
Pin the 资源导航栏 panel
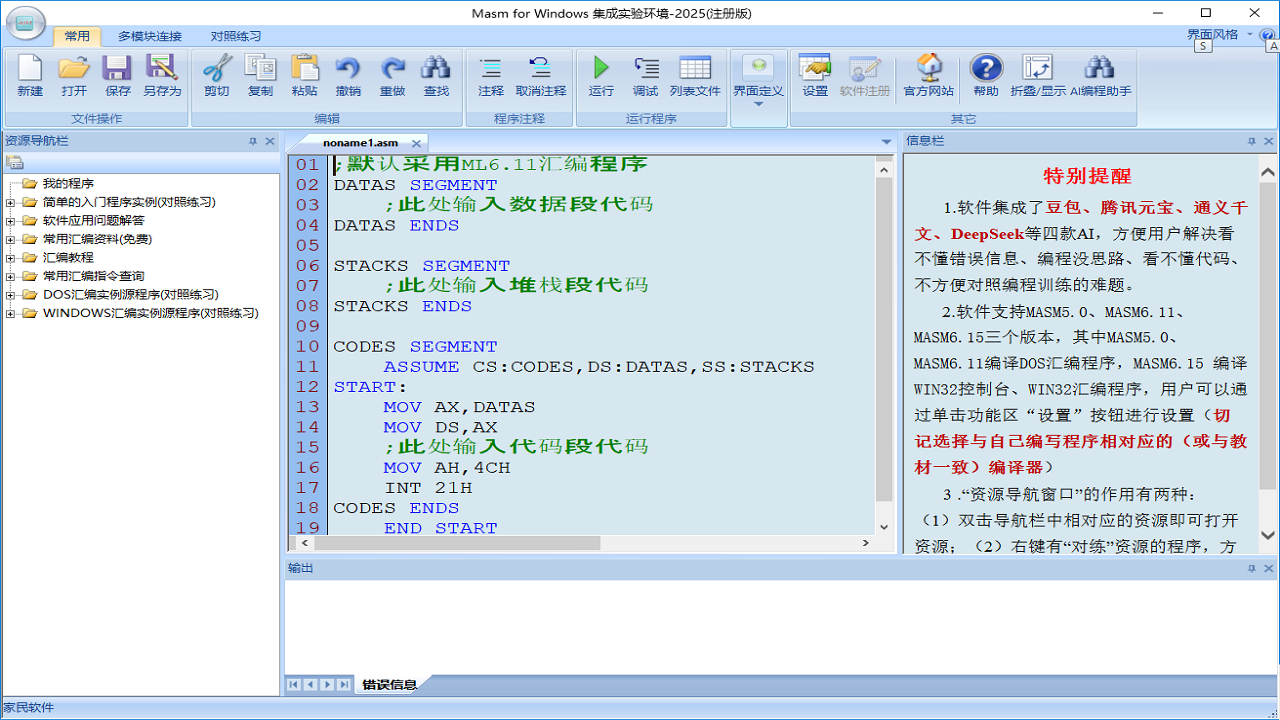click(253, 141)
